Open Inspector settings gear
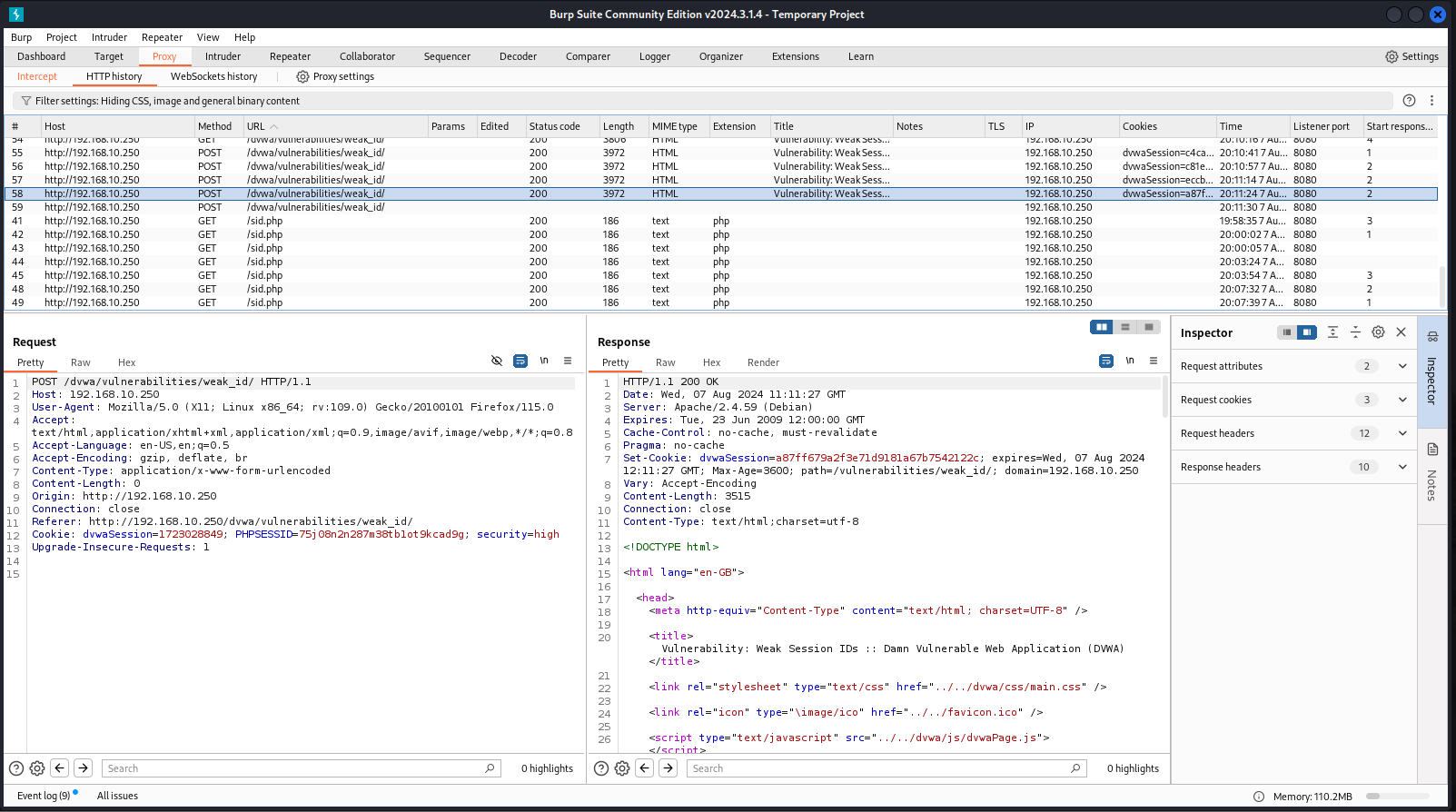This screenshot has height=812, width=1456. click(x=1378, y=332)
